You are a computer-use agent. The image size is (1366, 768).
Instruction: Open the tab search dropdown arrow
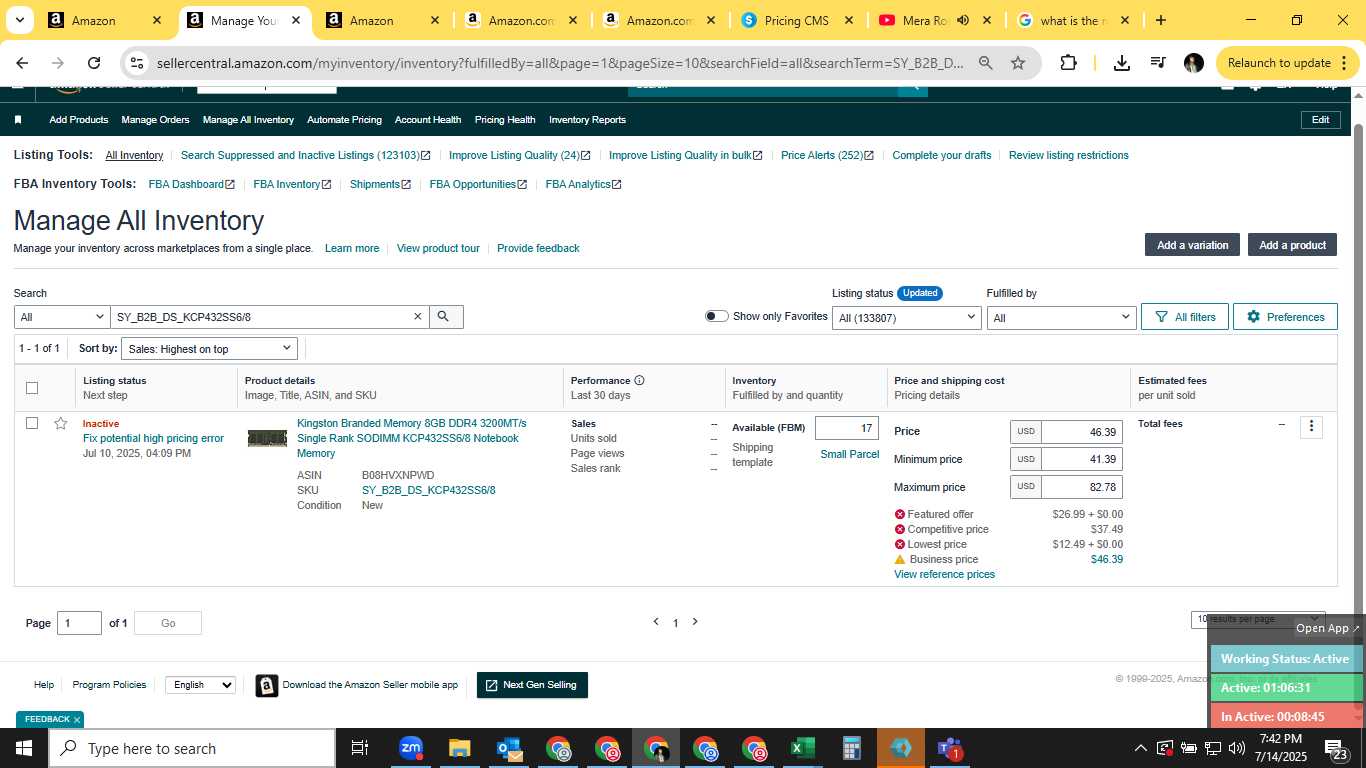tap(20, 20)
